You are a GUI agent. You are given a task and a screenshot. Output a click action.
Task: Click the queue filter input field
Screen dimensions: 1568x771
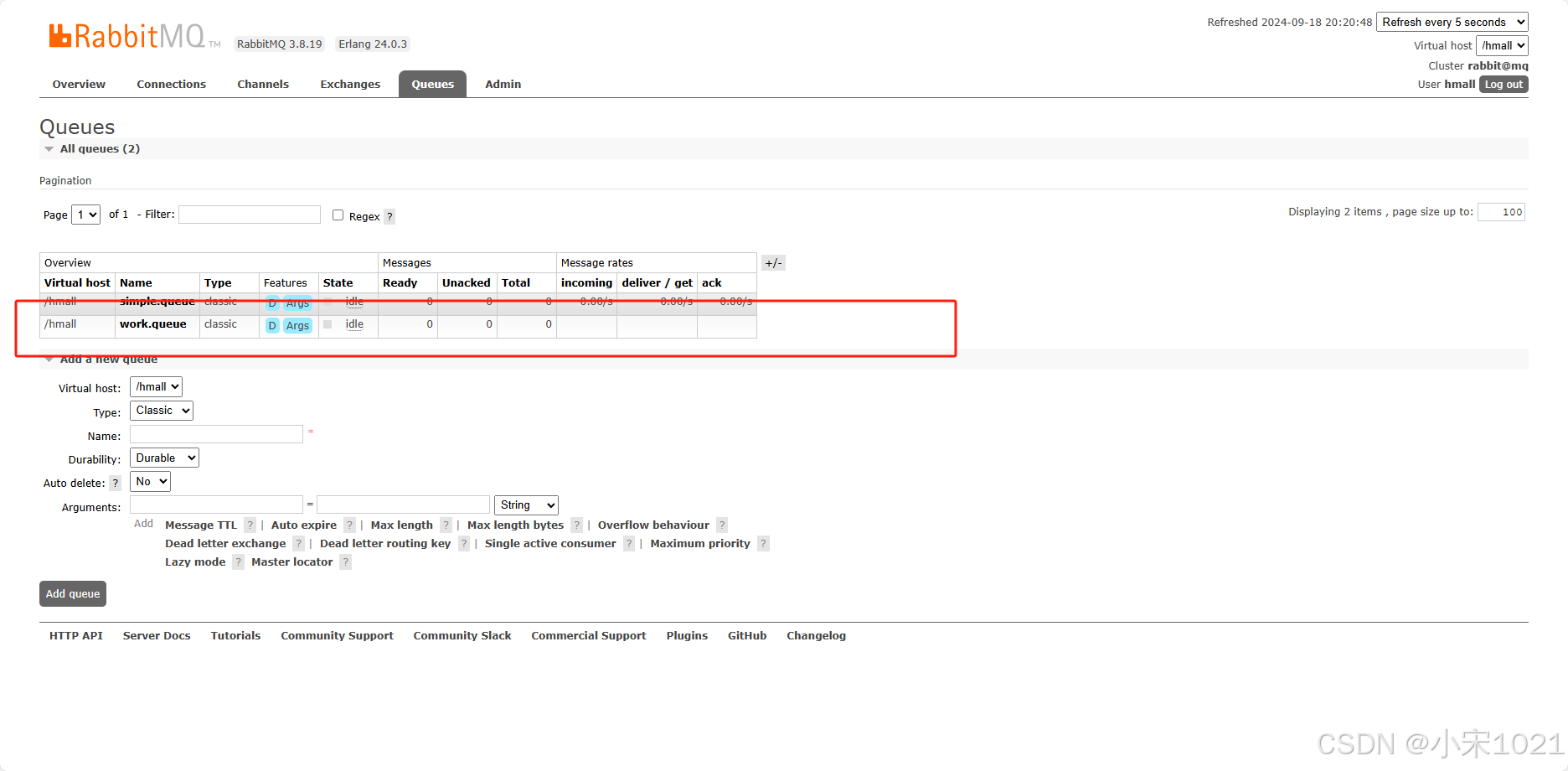click(x=249, y=215)
